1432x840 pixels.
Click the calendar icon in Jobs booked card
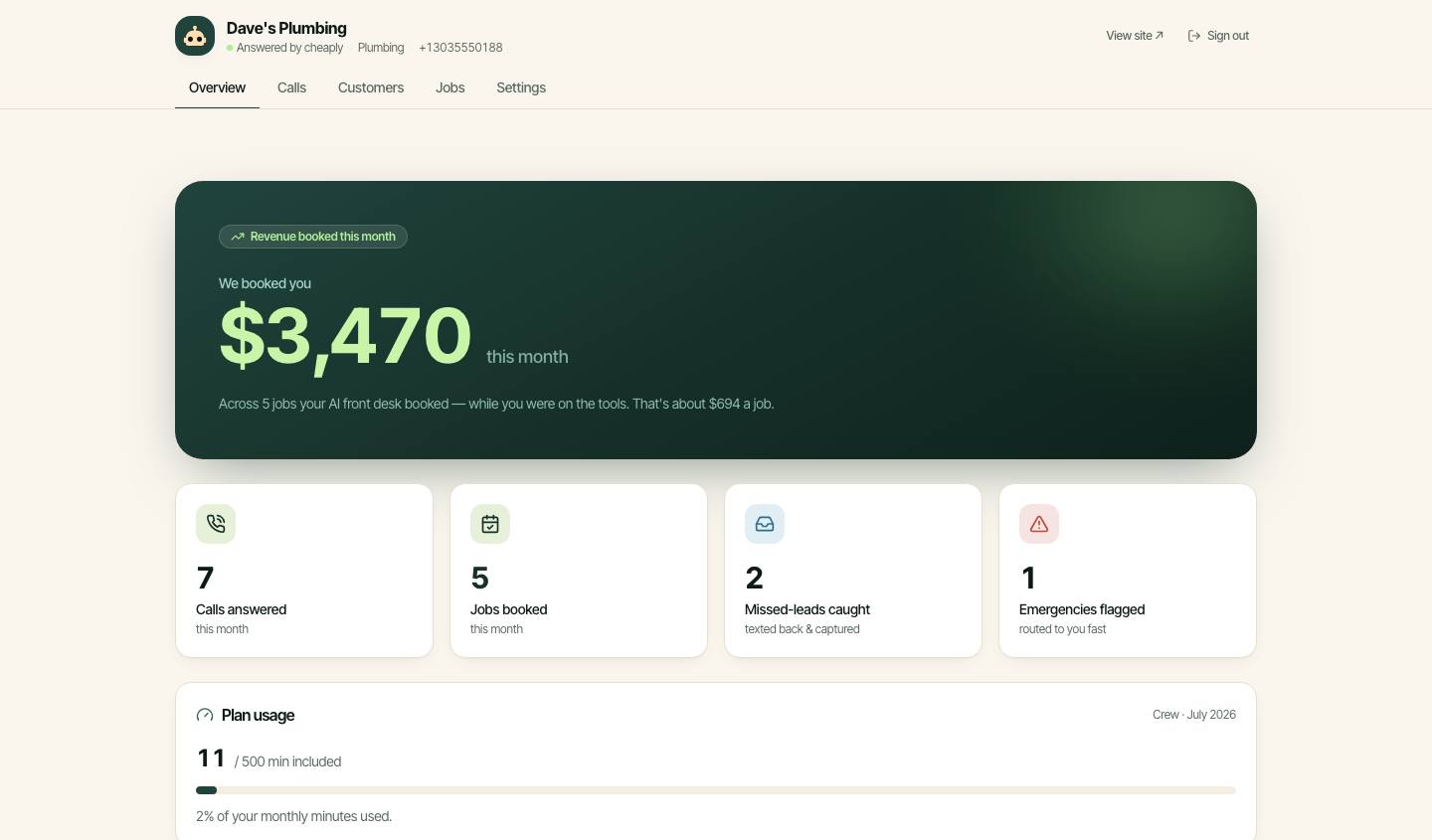click(490, 524)
